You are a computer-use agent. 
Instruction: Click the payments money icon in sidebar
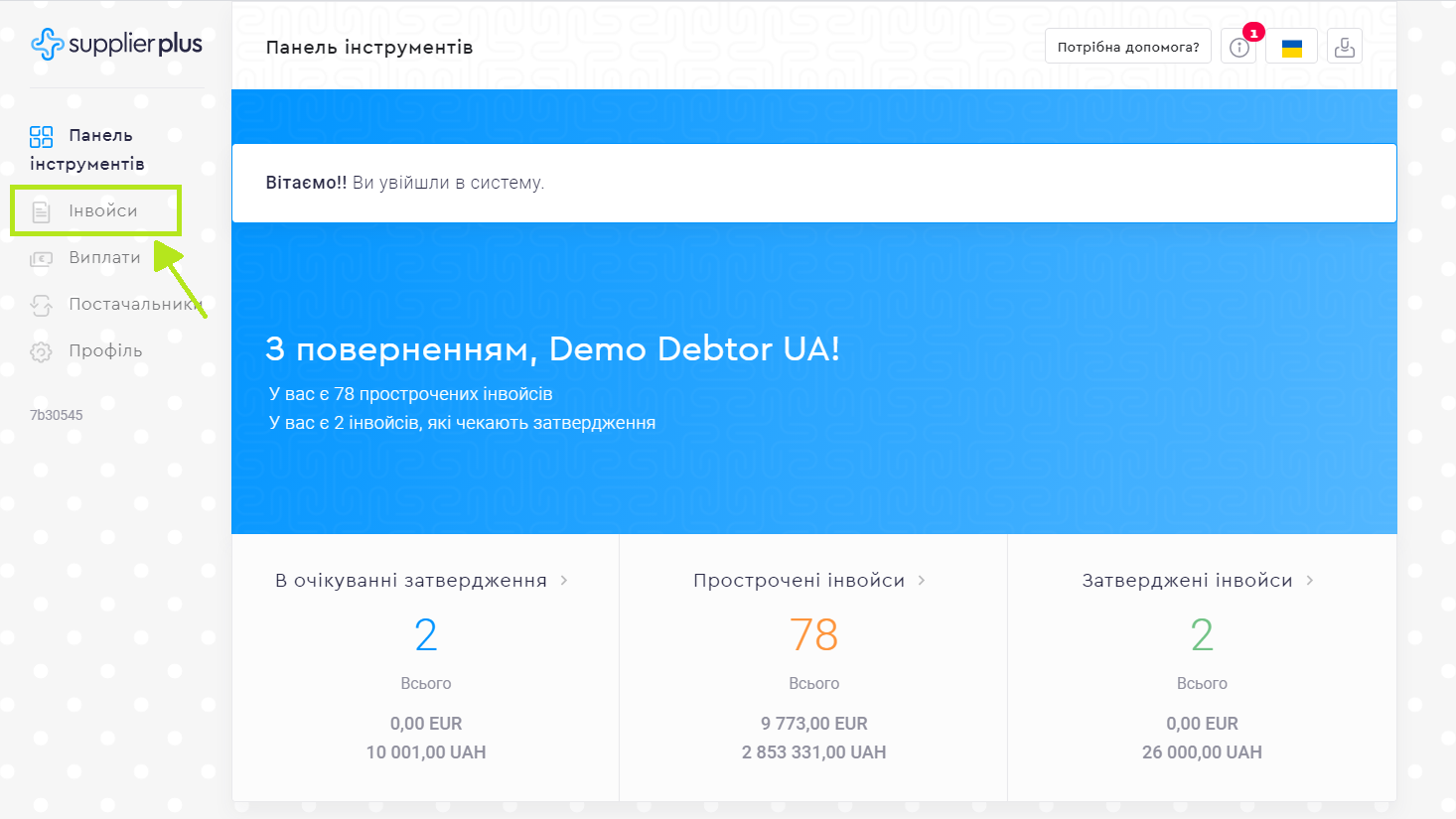click(x=41, y=258)
